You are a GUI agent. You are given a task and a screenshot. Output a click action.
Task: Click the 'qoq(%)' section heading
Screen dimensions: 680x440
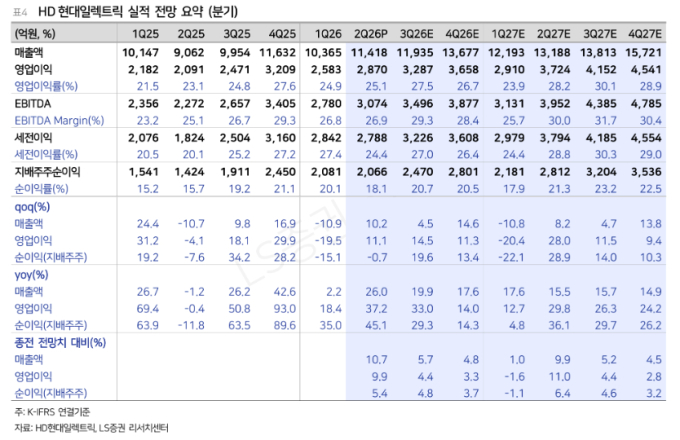pos(32,207)
